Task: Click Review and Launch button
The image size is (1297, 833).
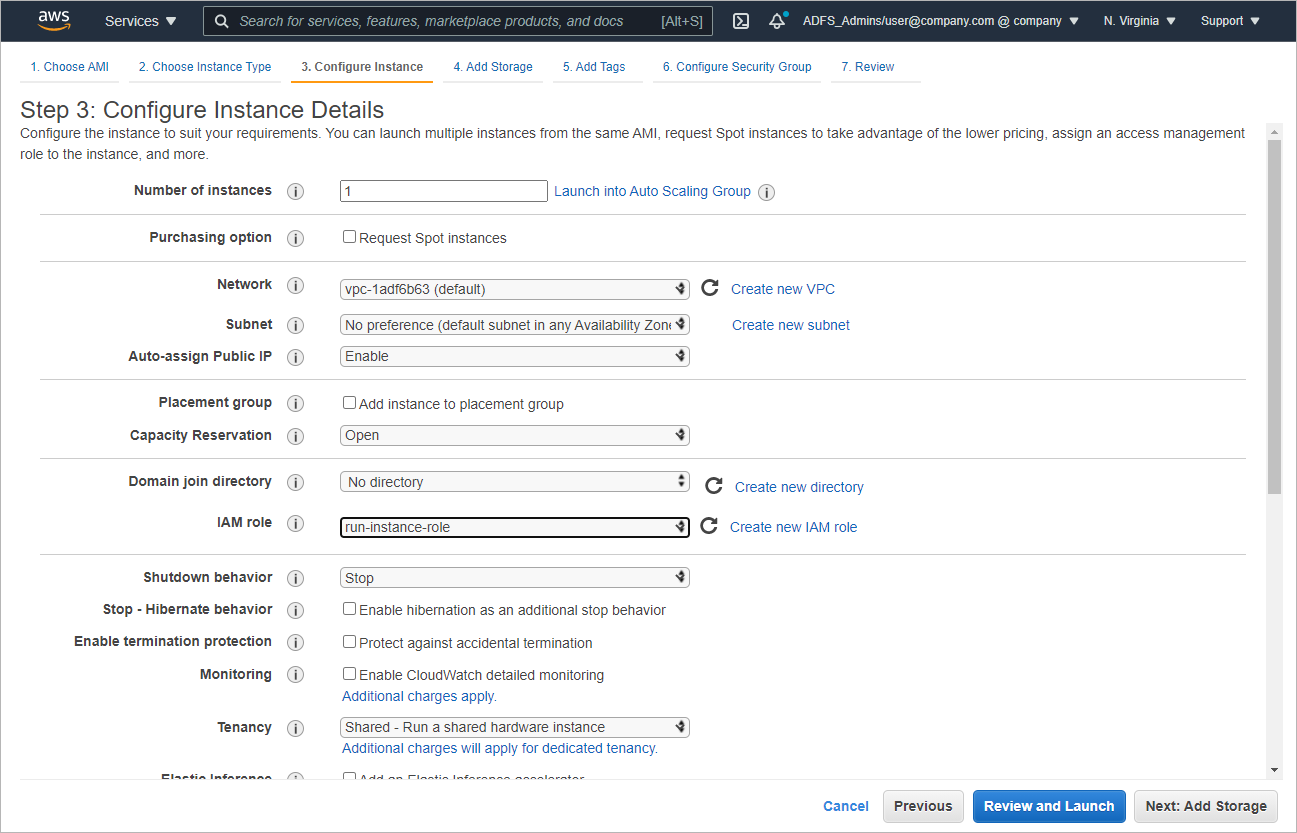Action: (1048, 806)
